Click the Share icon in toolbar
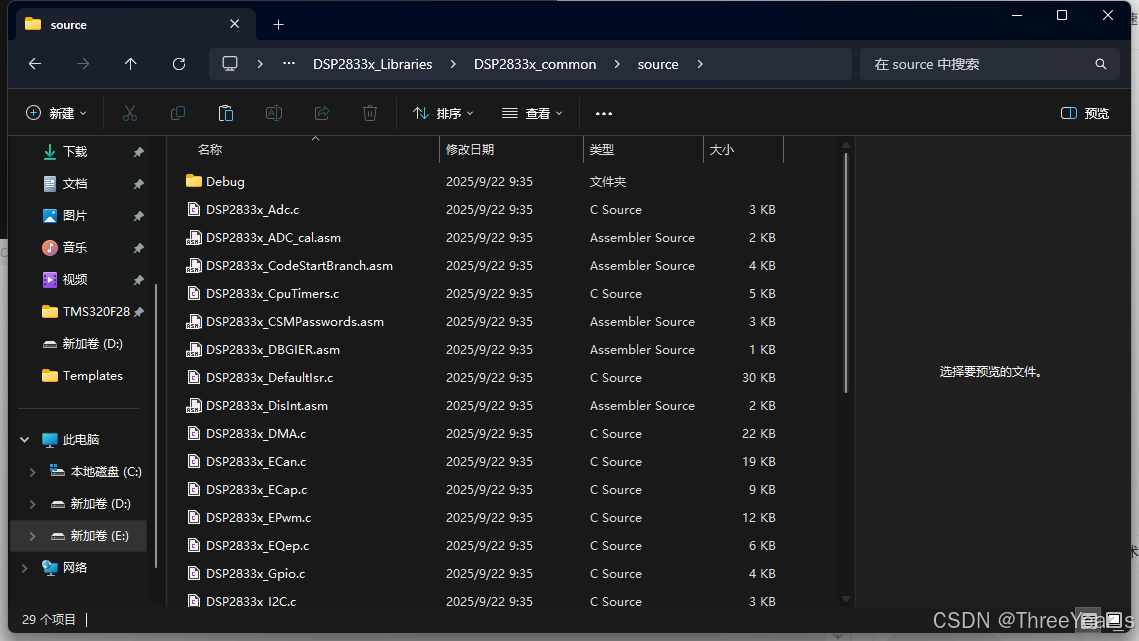This screenshot has width=1139, height=641. pyautogui.click(x=322, y=113)
